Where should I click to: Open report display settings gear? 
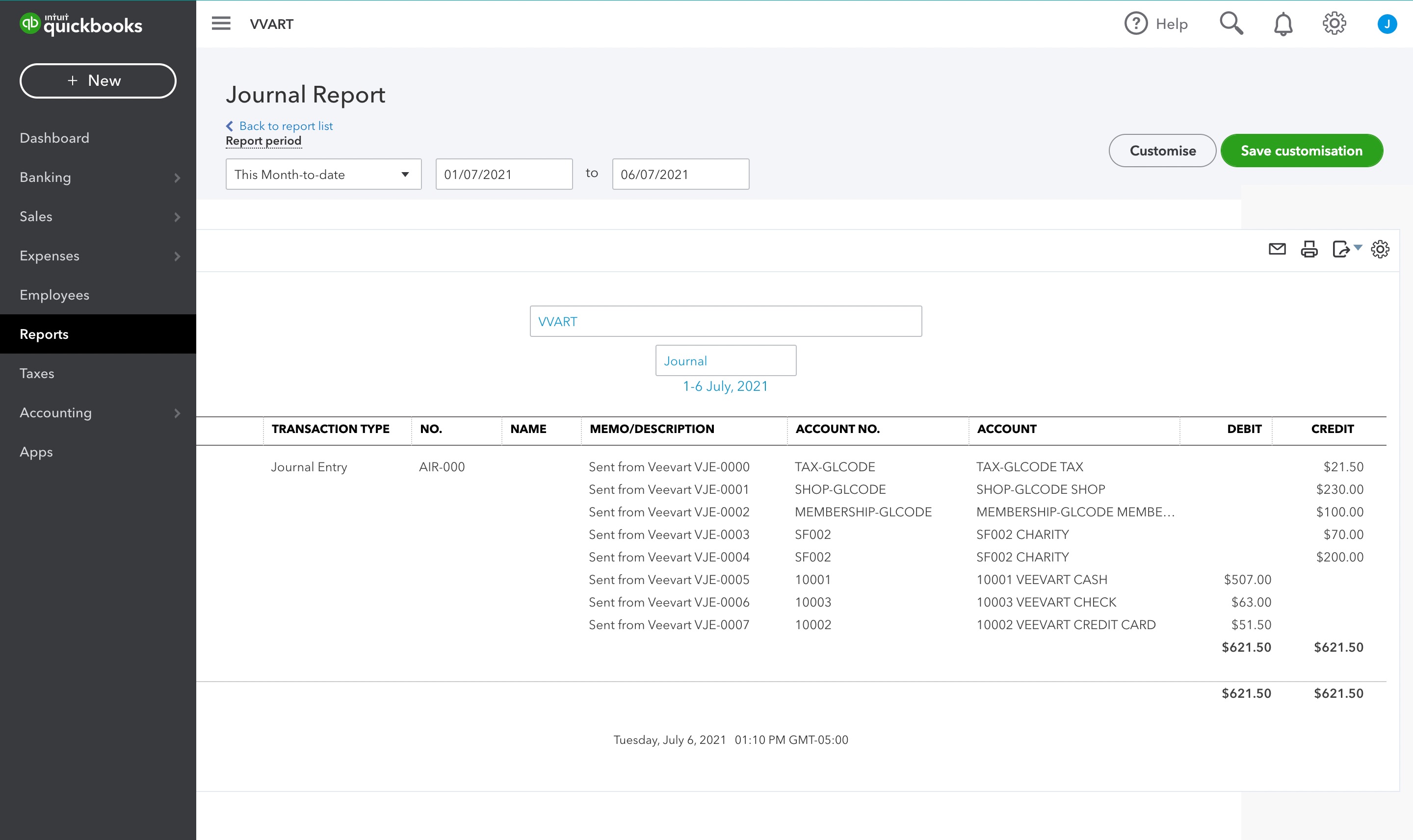1381,249
